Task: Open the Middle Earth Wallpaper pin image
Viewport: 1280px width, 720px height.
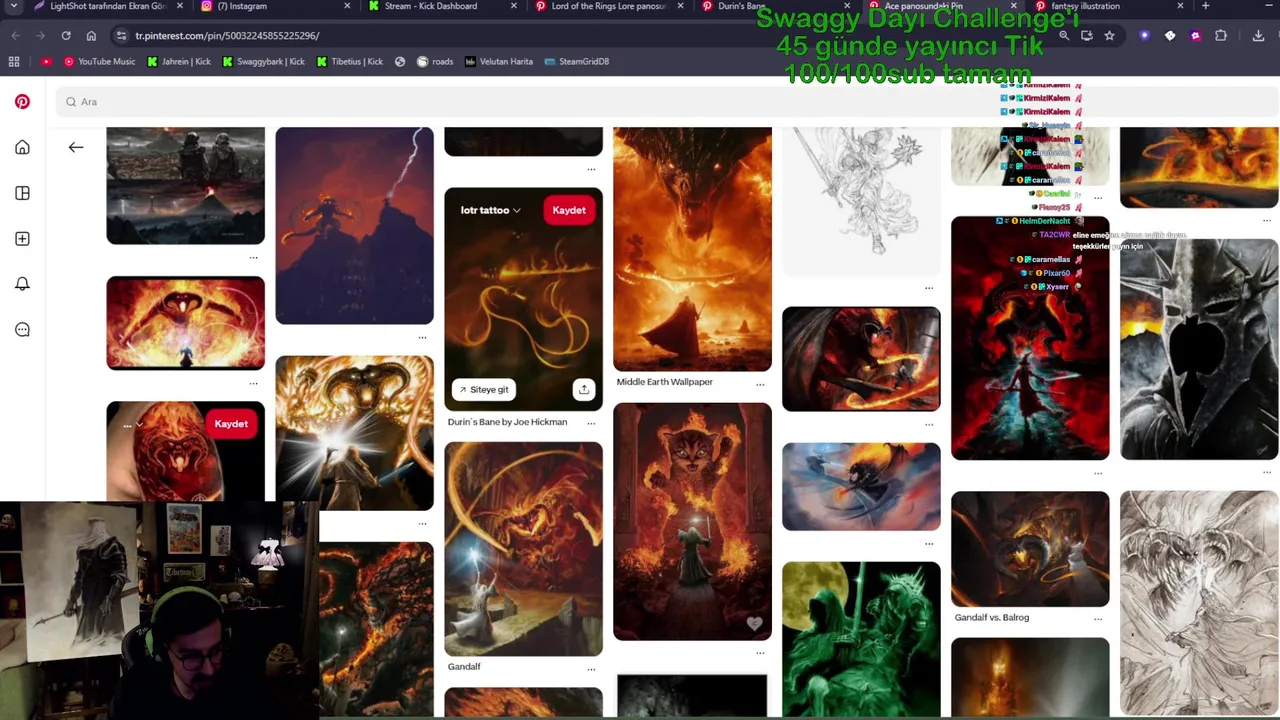Action: (x=692, y=248)
